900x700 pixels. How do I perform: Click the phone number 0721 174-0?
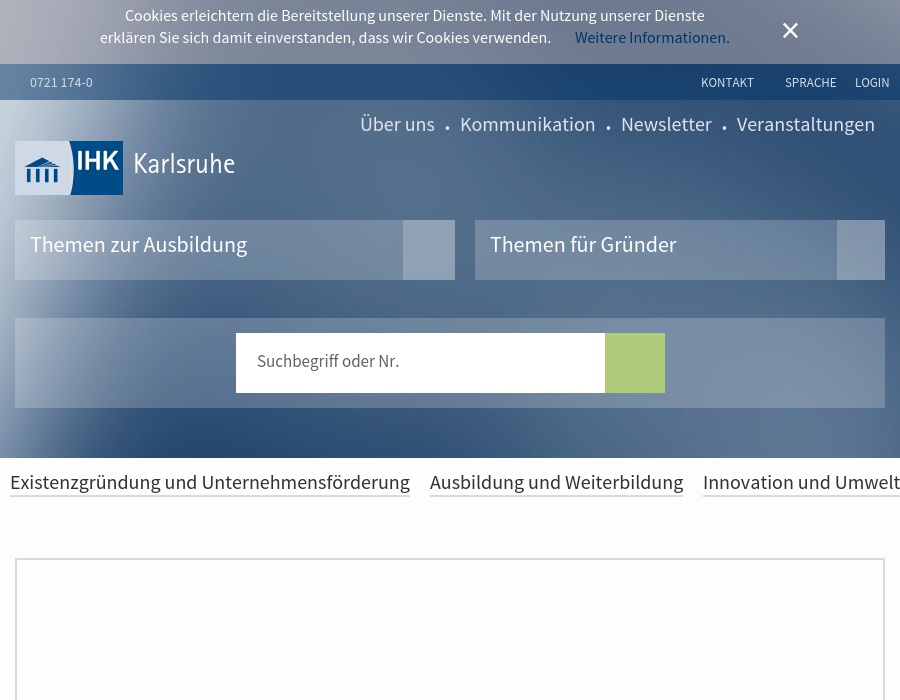61,82
